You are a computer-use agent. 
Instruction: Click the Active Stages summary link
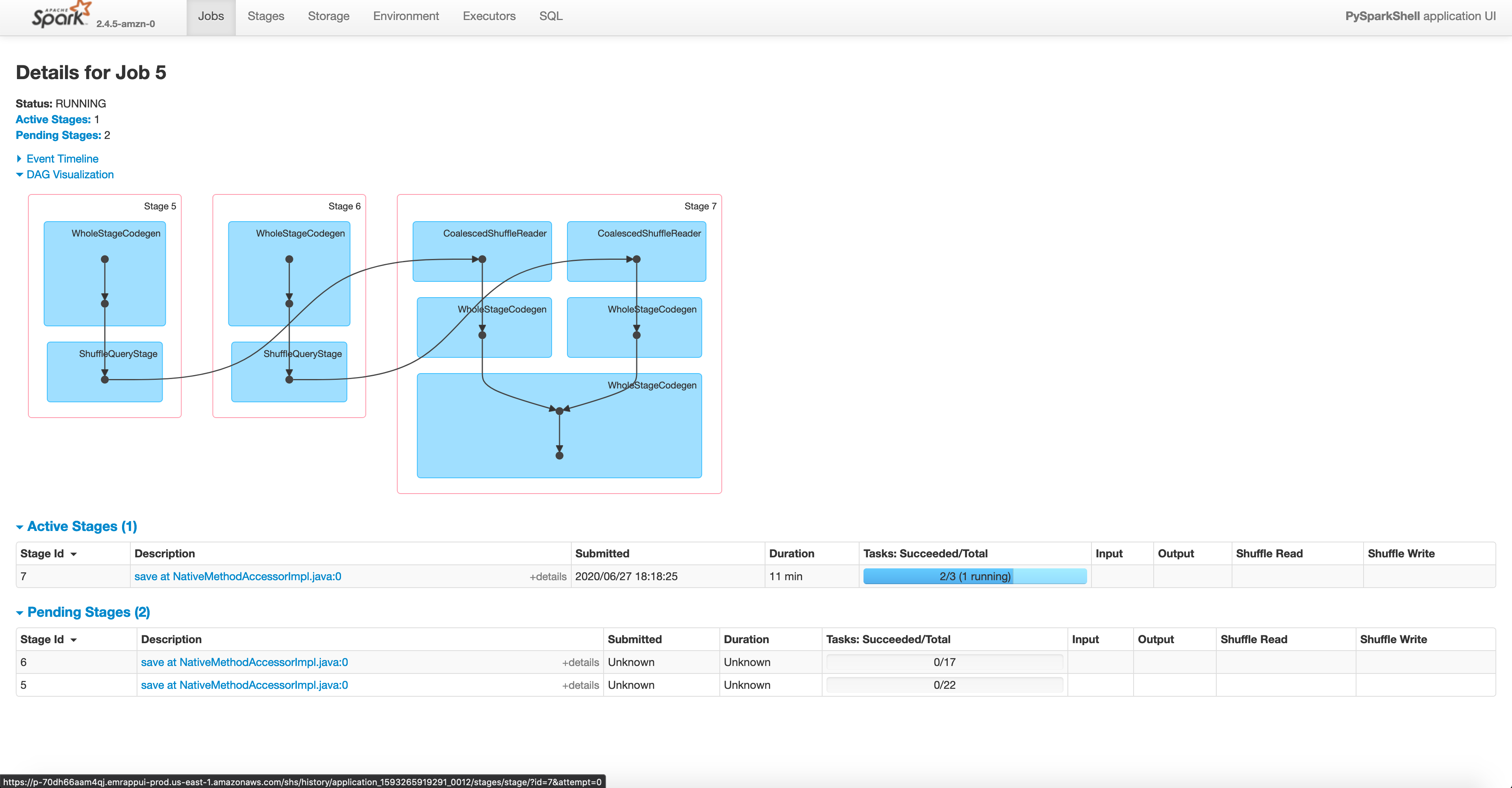[x=53, y=119]
